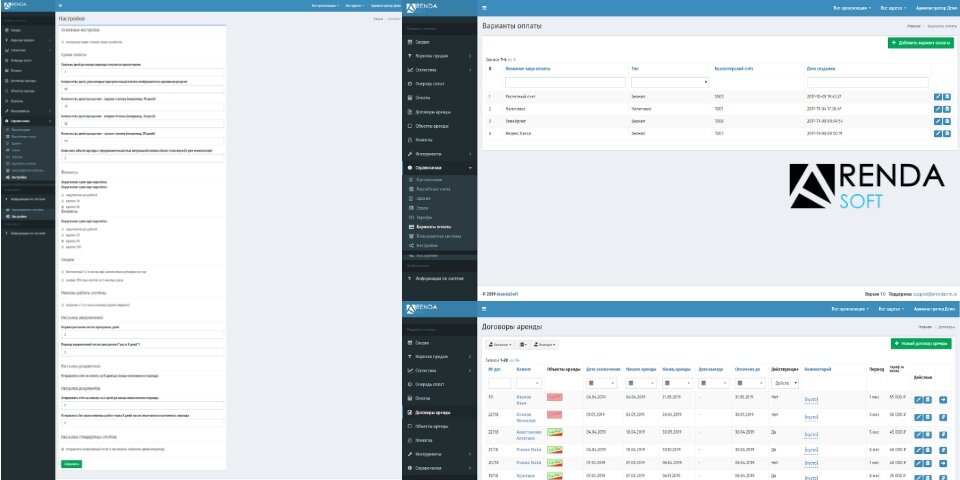The image size is (960, 480).
Task: Sort contracts by Клиент column header
Action: tap(523, 370)
